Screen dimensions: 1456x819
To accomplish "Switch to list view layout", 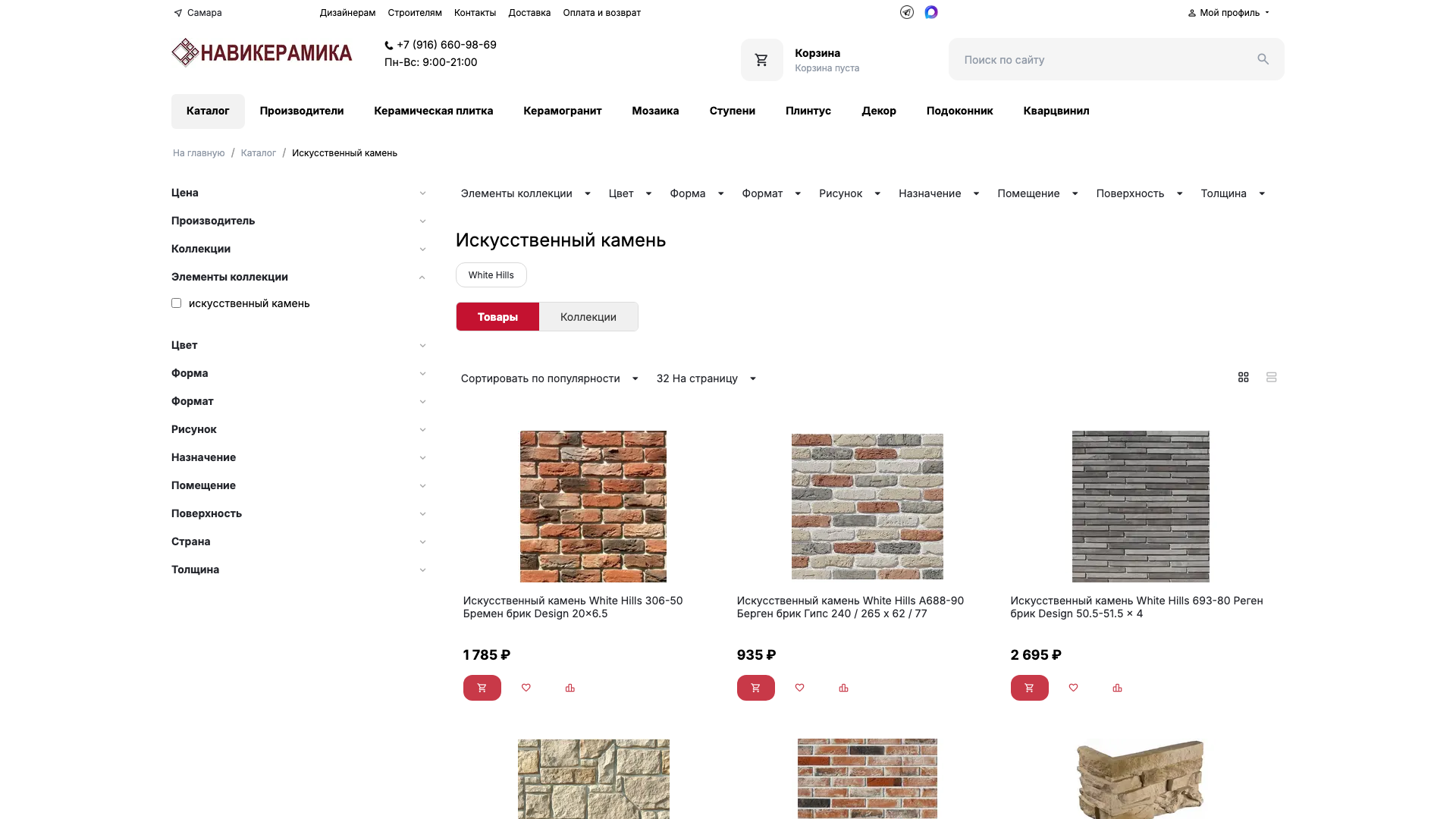I will click(x=1272, y=377).
